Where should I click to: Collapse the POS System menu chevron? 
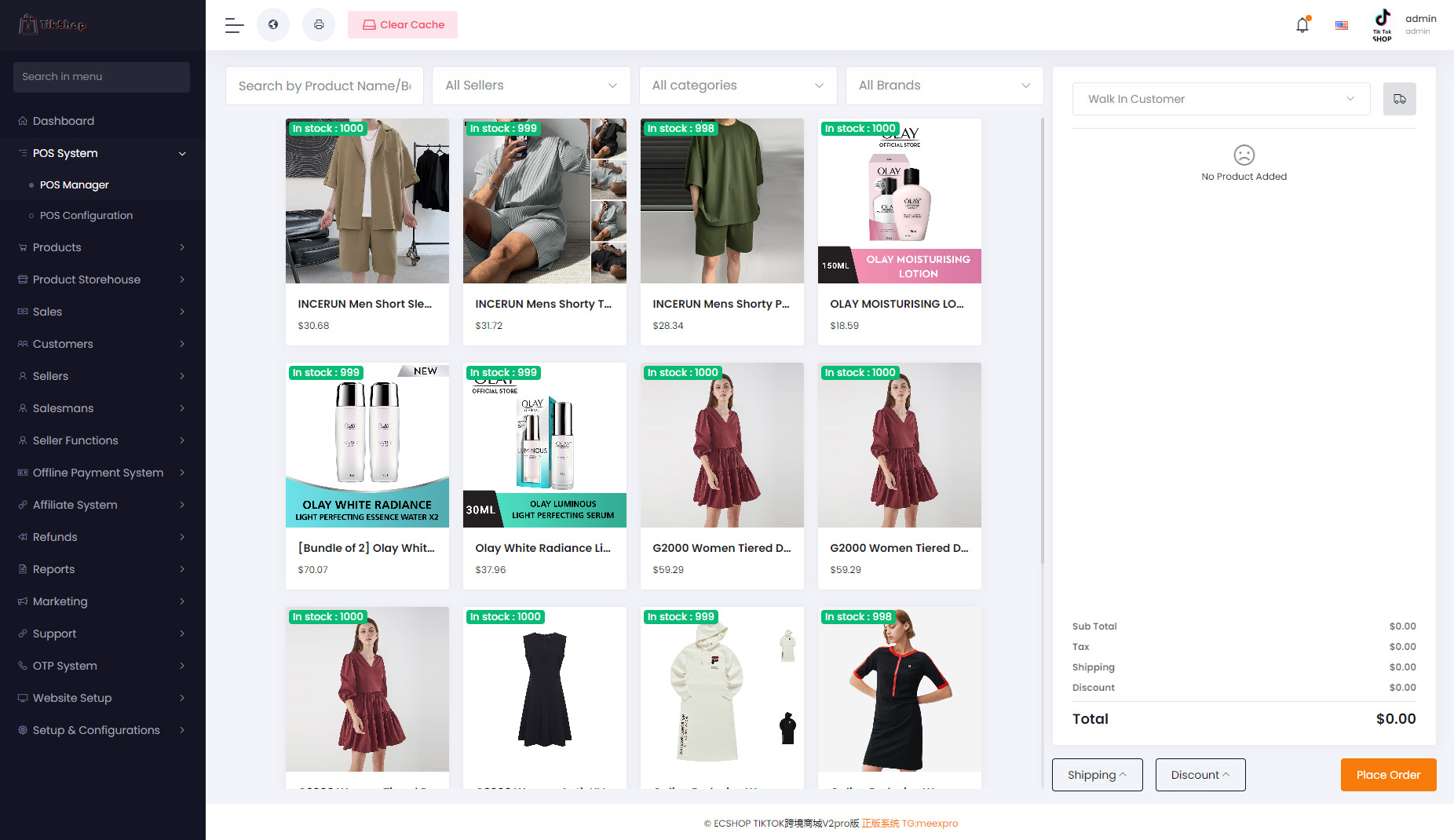click(x=182, y=154)
